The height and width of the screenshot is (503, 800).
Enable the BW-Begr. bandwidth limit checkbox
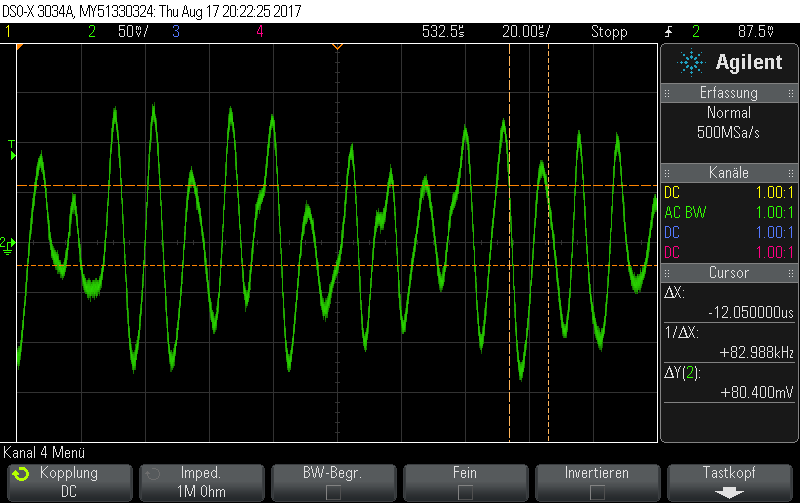333,492
